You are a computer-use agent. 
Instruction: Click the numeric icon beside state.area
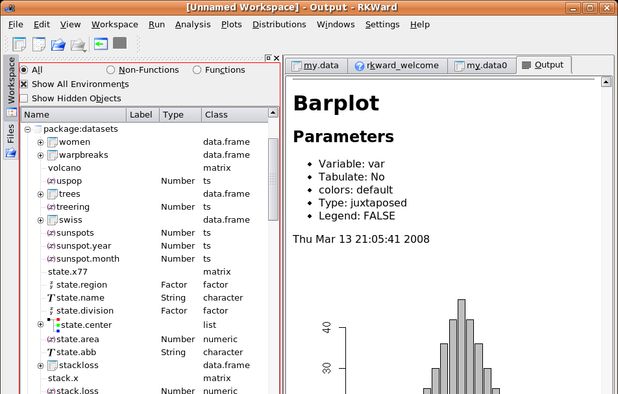[x=51, y=339]
